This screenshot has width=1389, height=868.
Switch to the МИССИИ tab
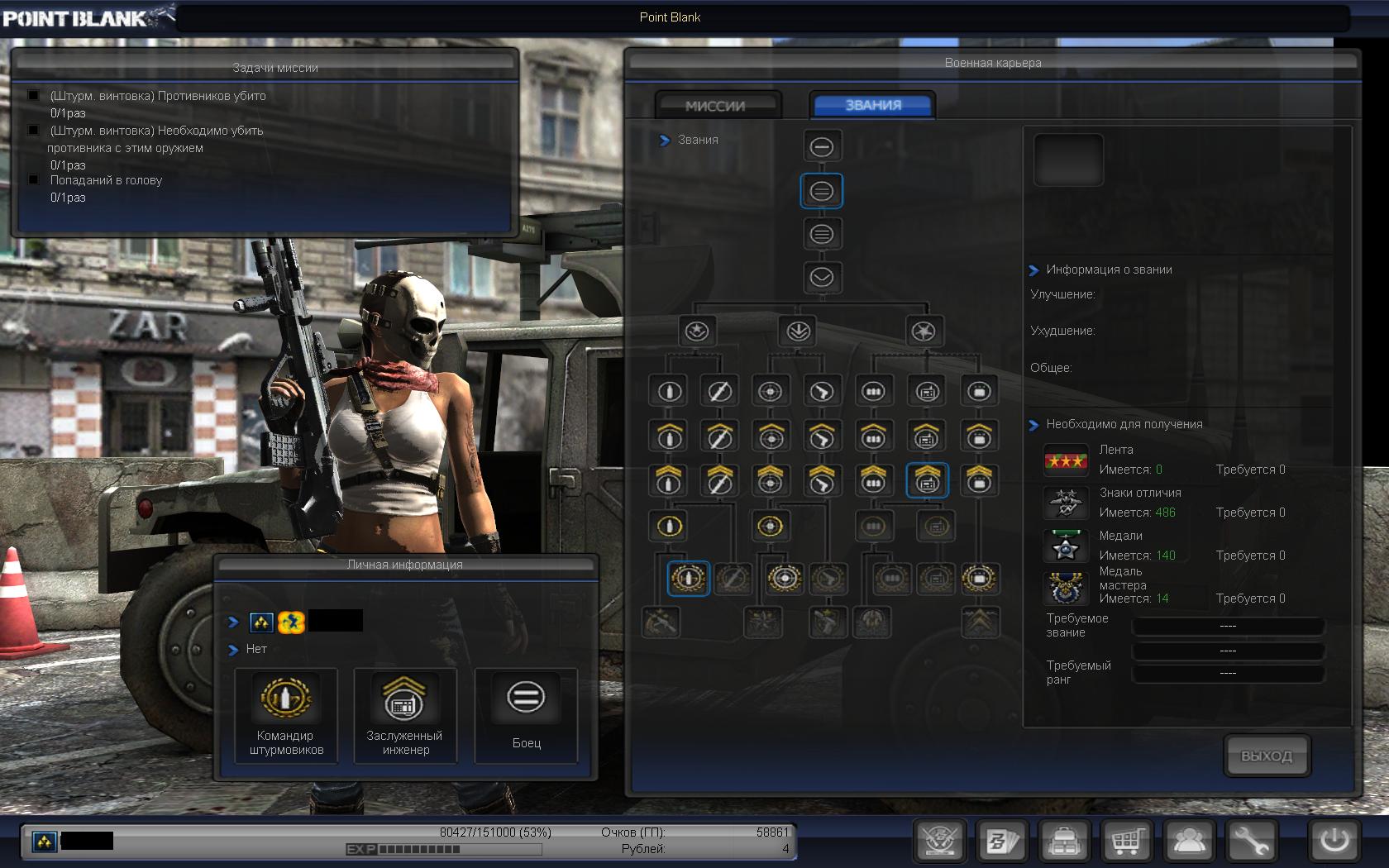(716, 106)
